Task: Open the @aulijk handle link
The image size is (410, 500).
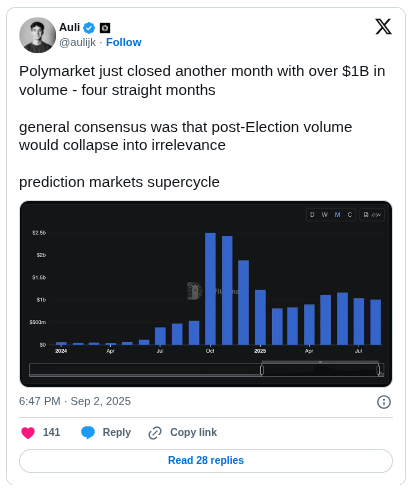Action: tap(77, 42)
